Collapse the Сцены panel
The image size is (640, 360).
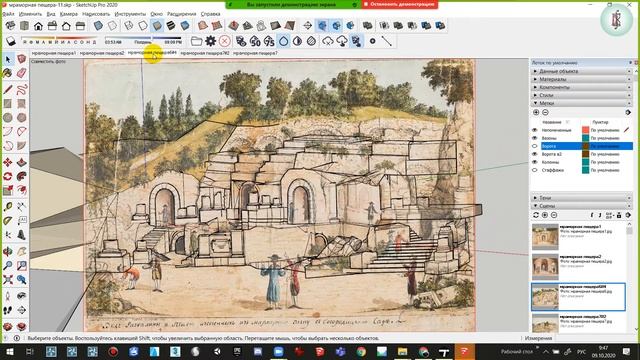point(581,206)
